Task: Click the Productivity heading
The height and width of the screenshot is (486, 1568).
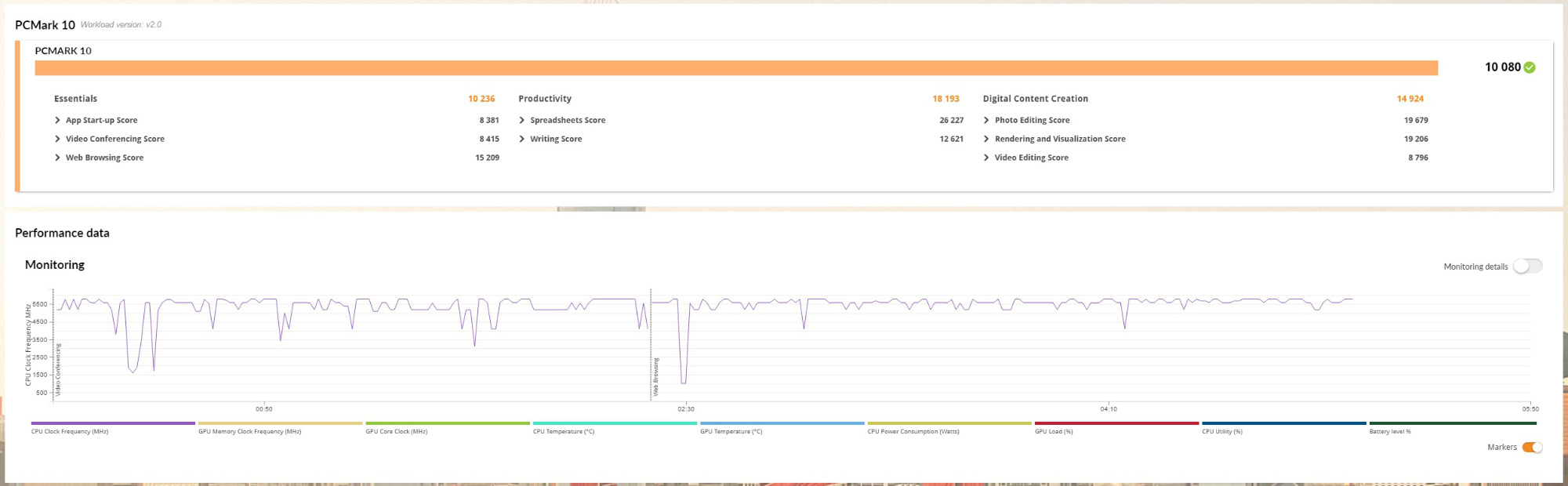Action: point(545,99)
